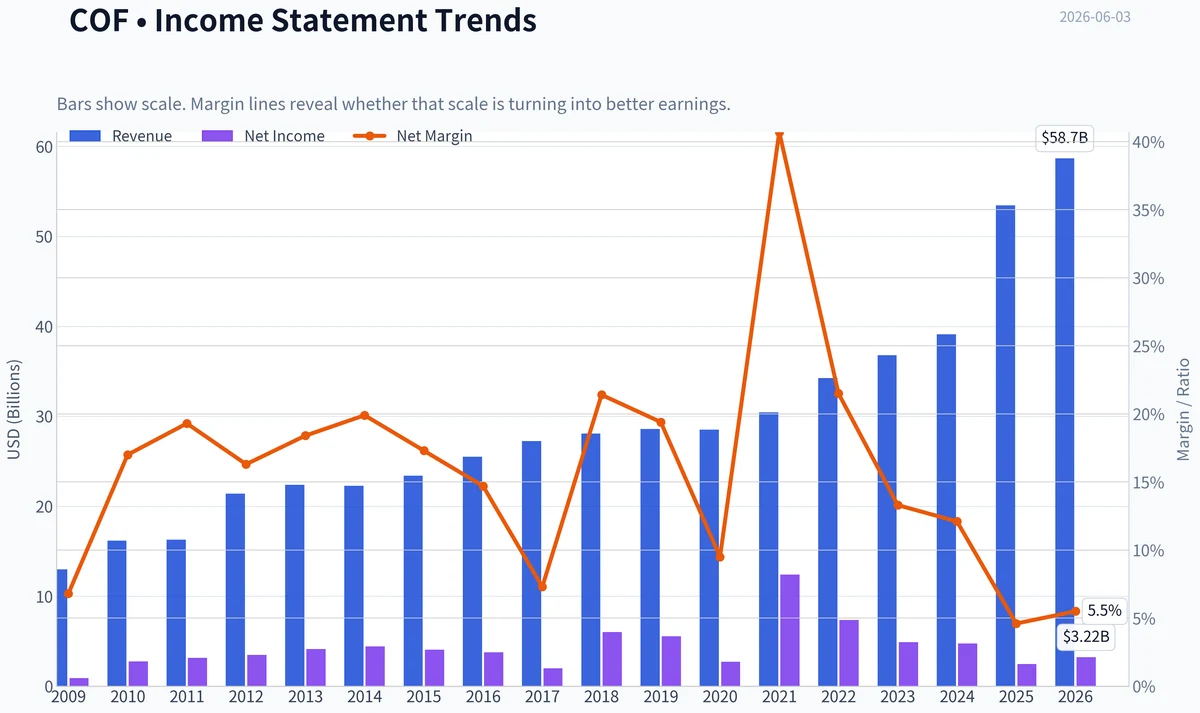Click the 40% tick on the margin axis

tap(1150, 143)
